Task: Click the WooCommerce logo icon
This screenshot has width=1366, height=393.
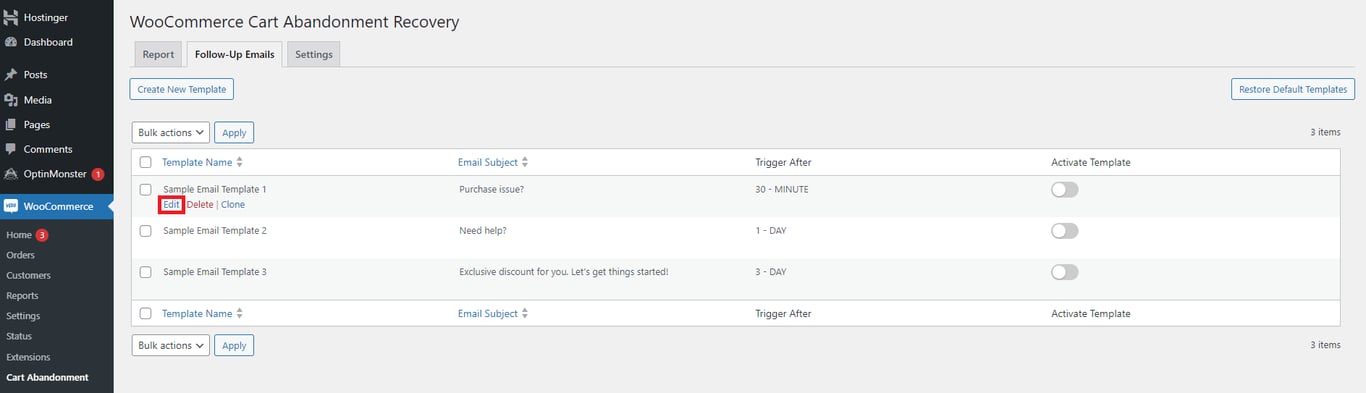Action: coord(11,206)
